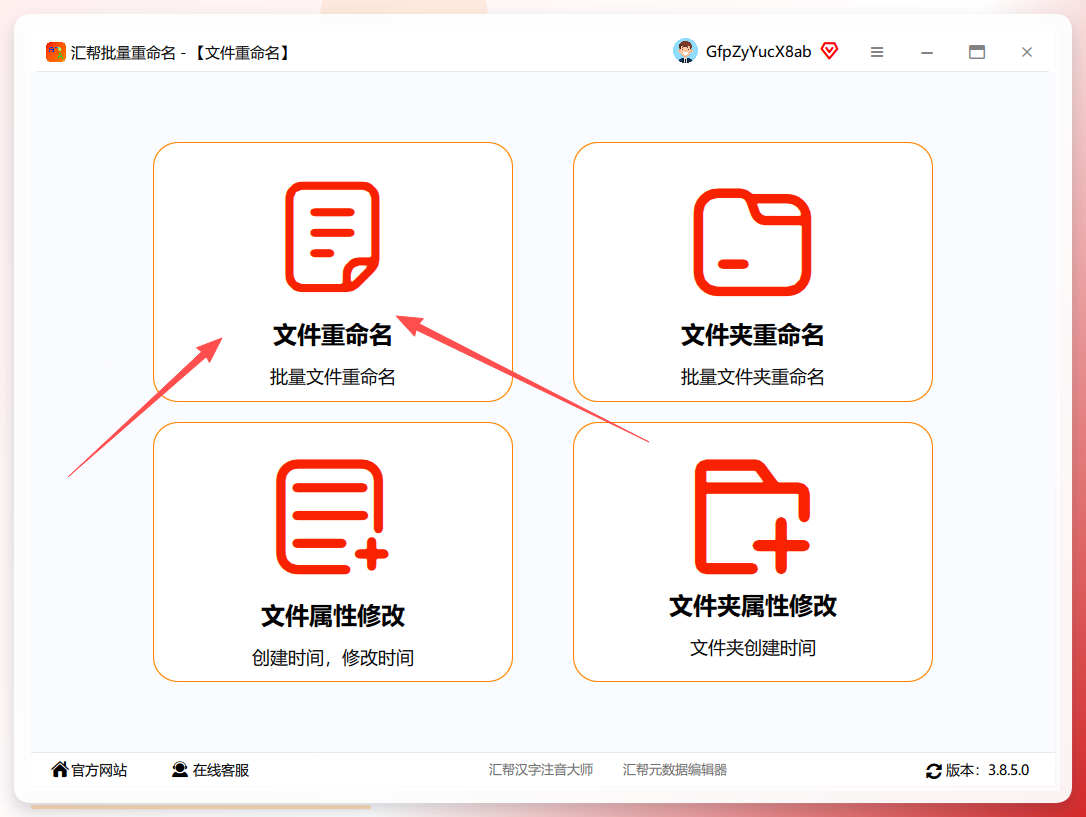Screen dimensions: 1086x817
Task: Open 汇帮汉字注音大师 link
Action: tap(541, 770)
